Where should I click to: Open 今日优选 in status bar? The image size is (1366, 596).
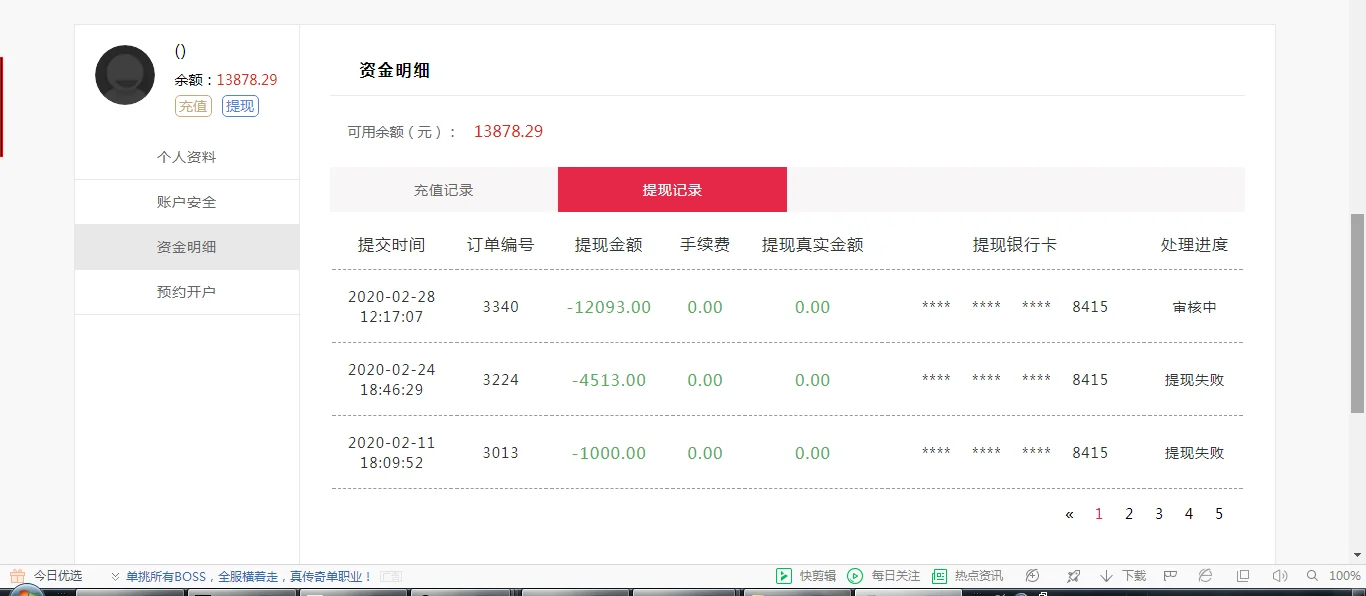pos(58,576)
